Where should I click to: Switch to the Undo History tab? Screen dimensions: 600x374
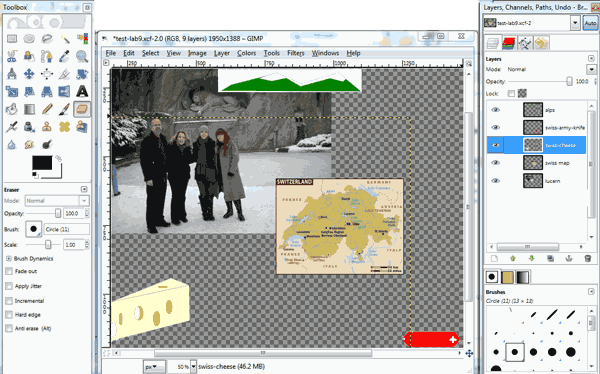(541, 43)
